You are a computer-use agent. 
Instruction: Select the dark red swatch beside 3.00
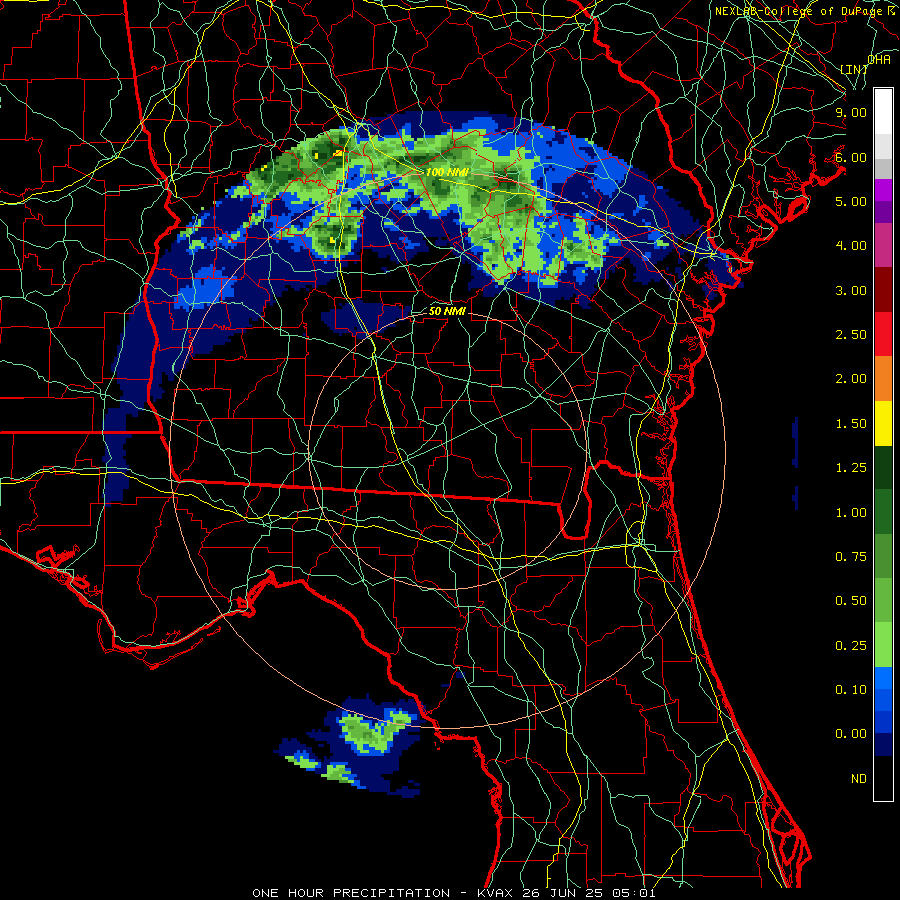click(x=883, y=290)
